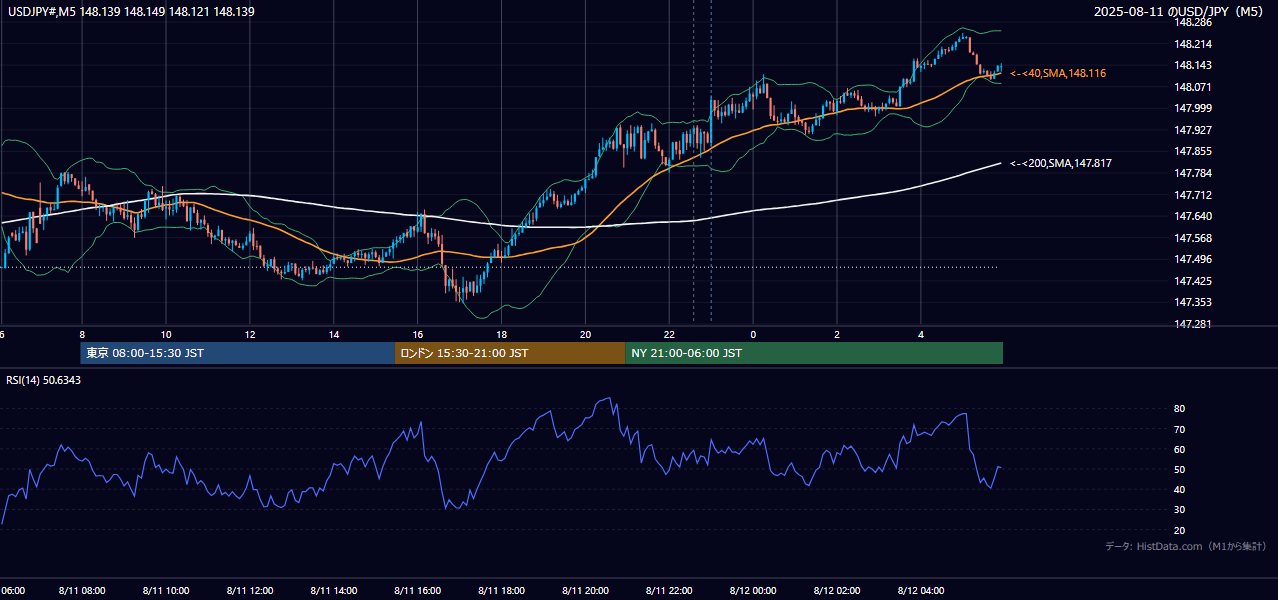The height and width of the screenshot is (600, 1278).
Task: Click the 8/11 14:00 time axis label
Action: click(334, 590)
